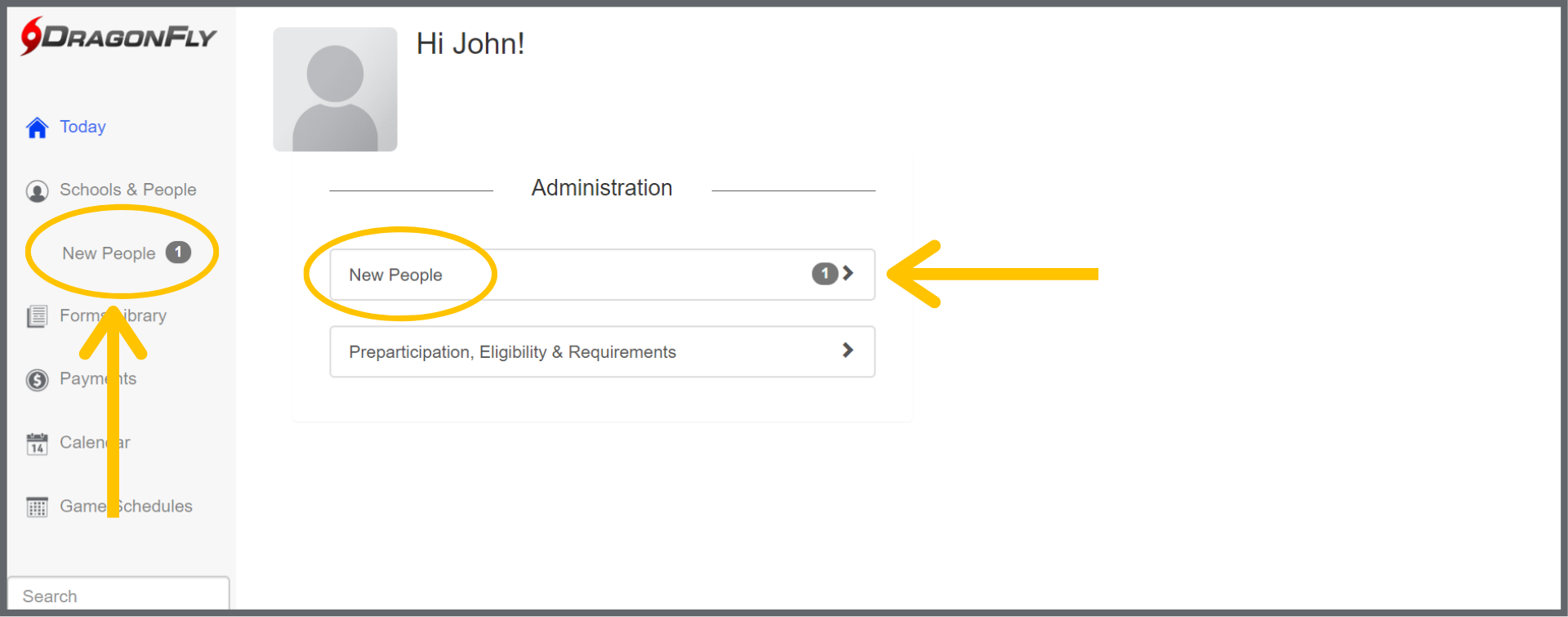Image resolution: width=1568 pixels, height=617 pixels.
Task: Click the Today home icon
Action: click(x=37, y=127)
